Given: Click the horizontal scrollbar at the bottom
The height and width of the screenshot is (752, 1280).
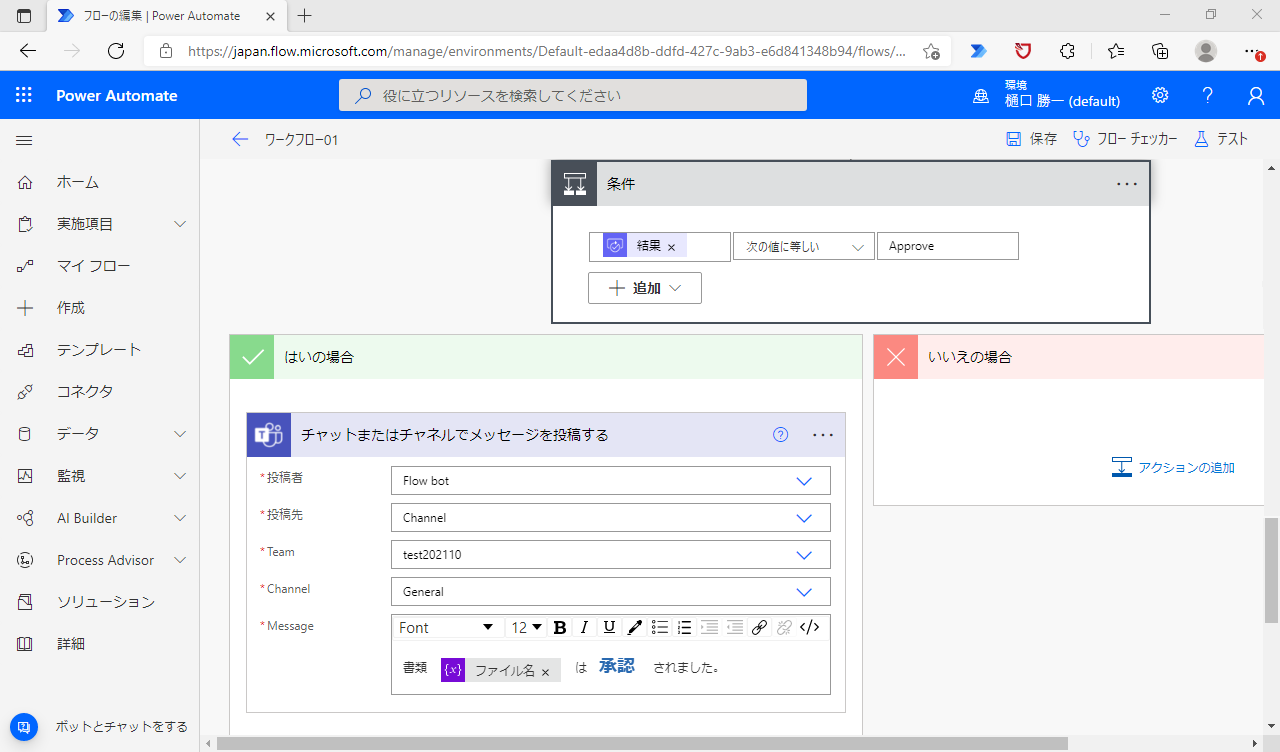Looking at the screenshot, I should pyautogui.click(x=642, y=743).
